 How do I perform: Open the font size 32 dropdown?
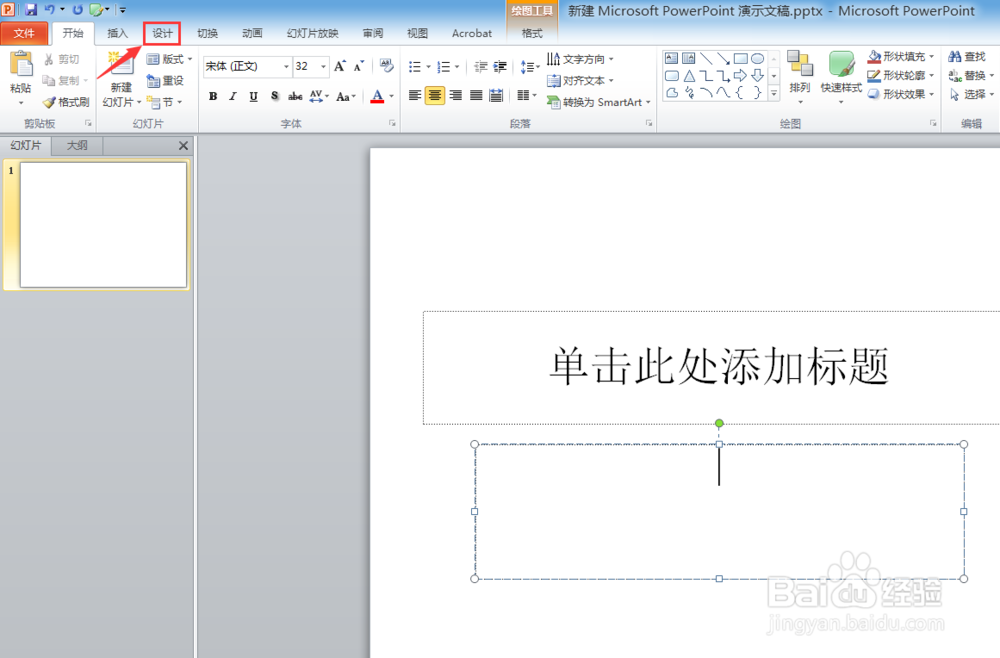(x=323, y=66)
